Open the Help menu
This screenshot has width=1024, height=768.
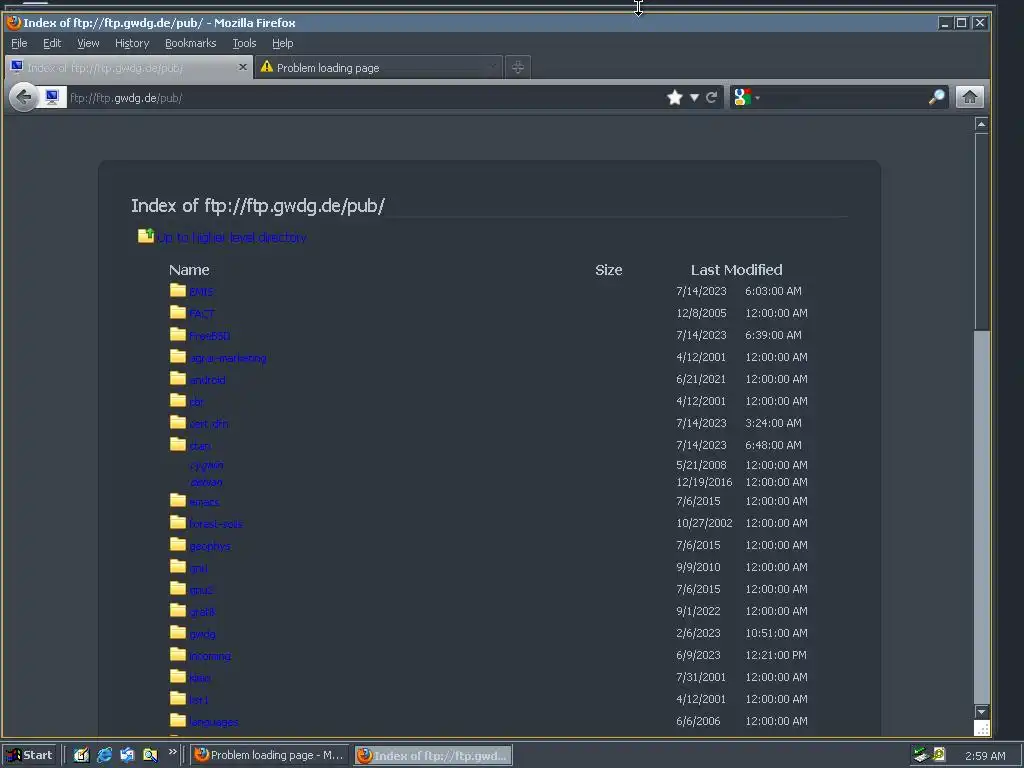click(282, 43)
